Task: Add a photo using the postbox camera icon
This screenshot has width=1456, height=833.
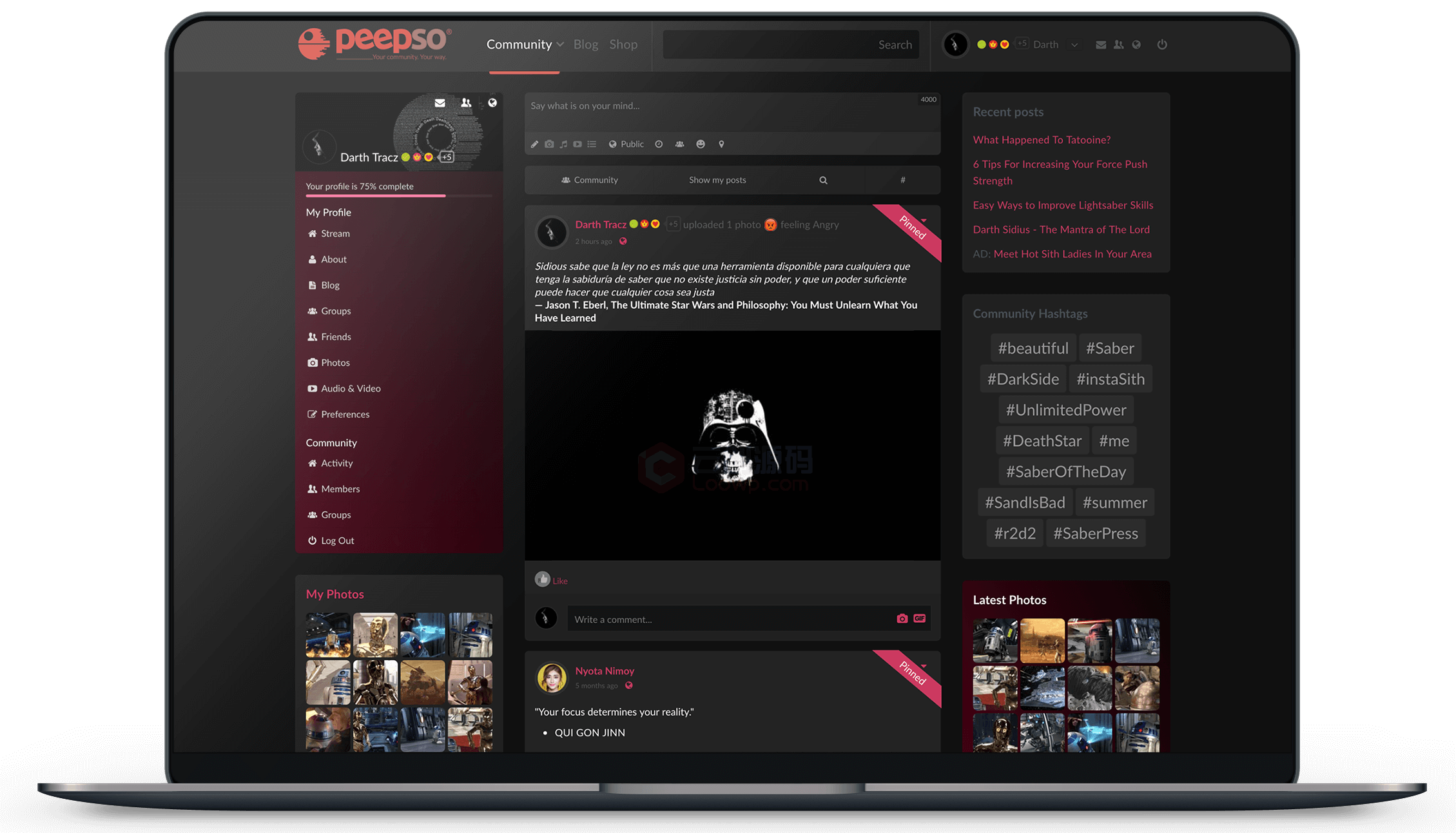Action: tap(549, 144)
